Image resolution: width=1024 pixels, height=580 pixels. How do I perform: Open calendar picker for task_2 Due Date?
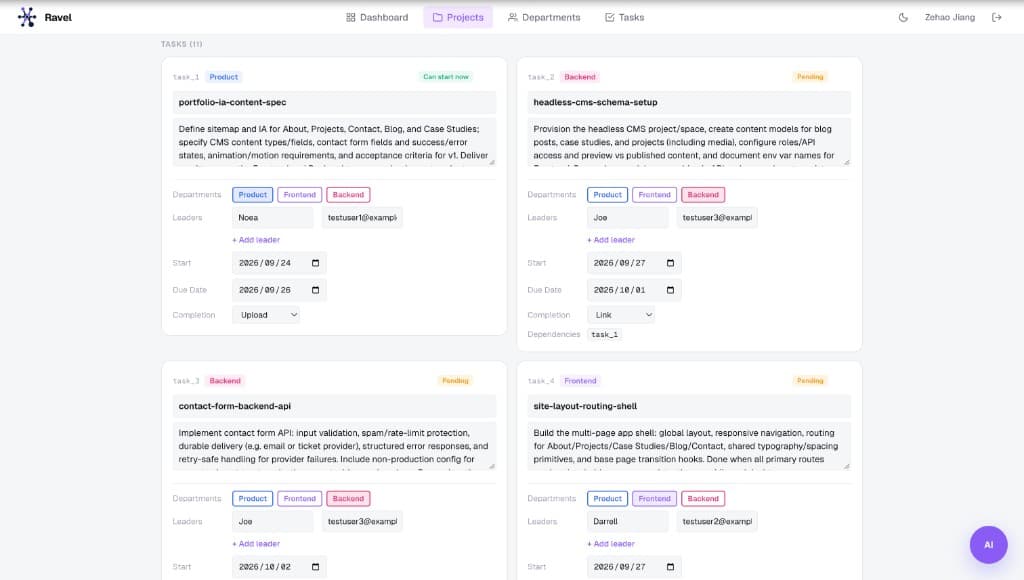click(x=670, y=290)
